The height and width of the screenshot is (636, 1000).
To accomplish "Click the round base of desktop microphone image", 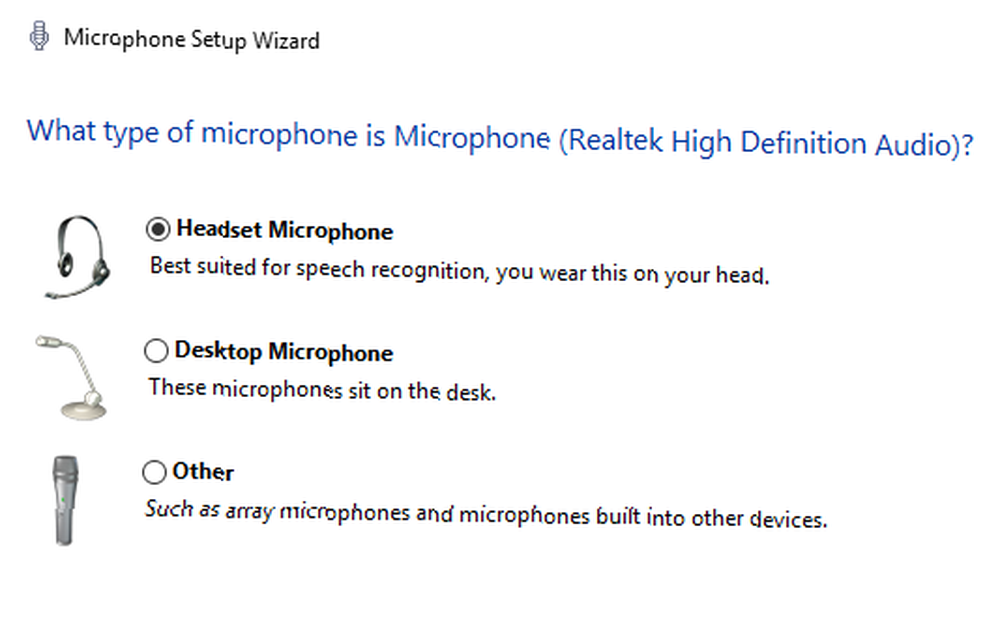I will click(83, 409).
